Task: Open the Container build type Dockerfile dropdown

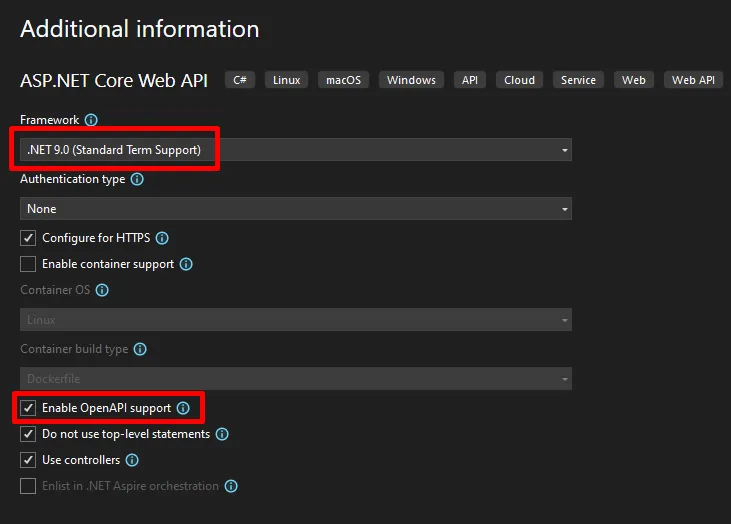Action: (296, 379)
